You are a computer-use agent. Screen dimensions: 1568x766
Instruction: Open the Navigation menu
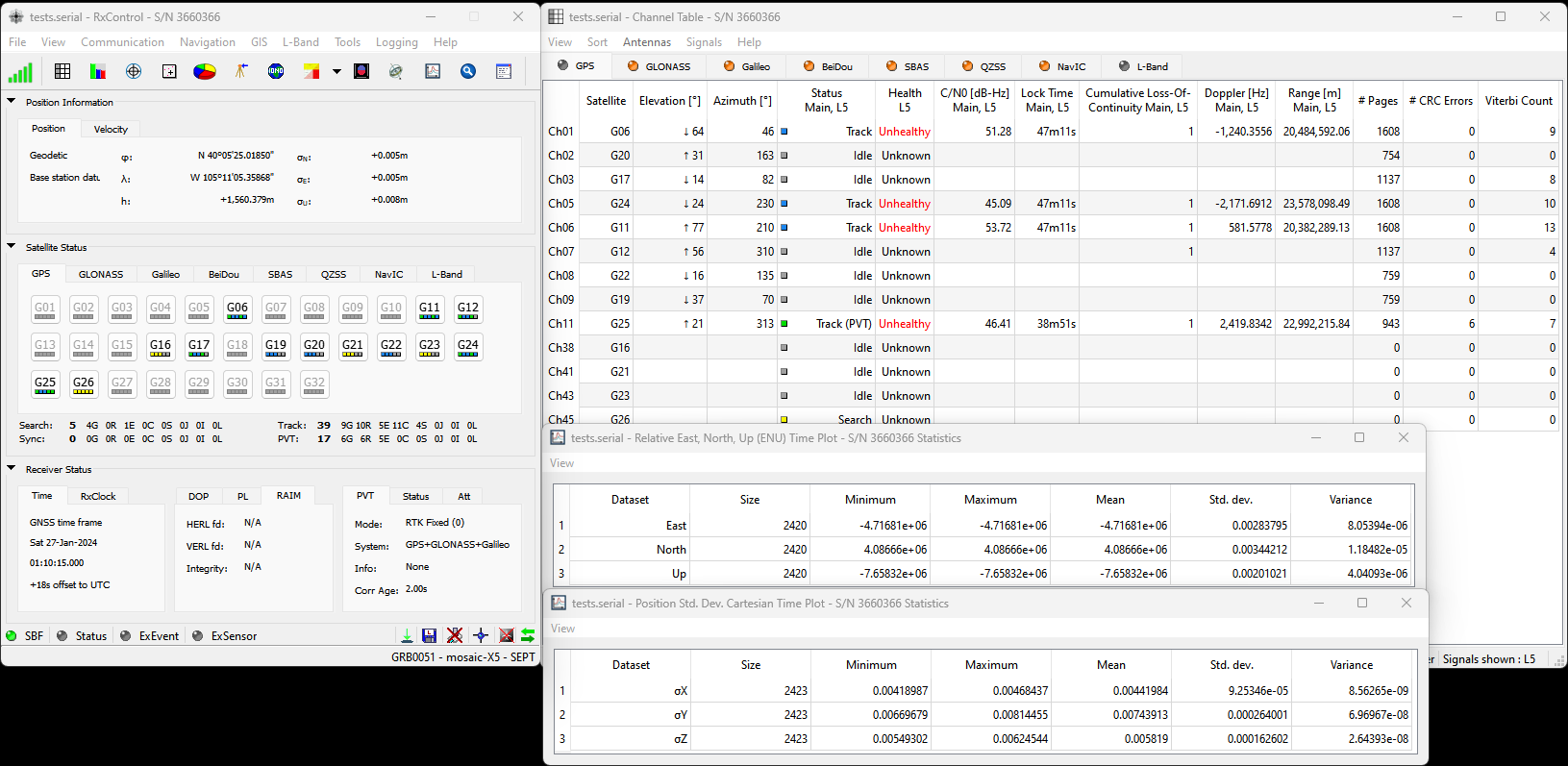point(208,42)
